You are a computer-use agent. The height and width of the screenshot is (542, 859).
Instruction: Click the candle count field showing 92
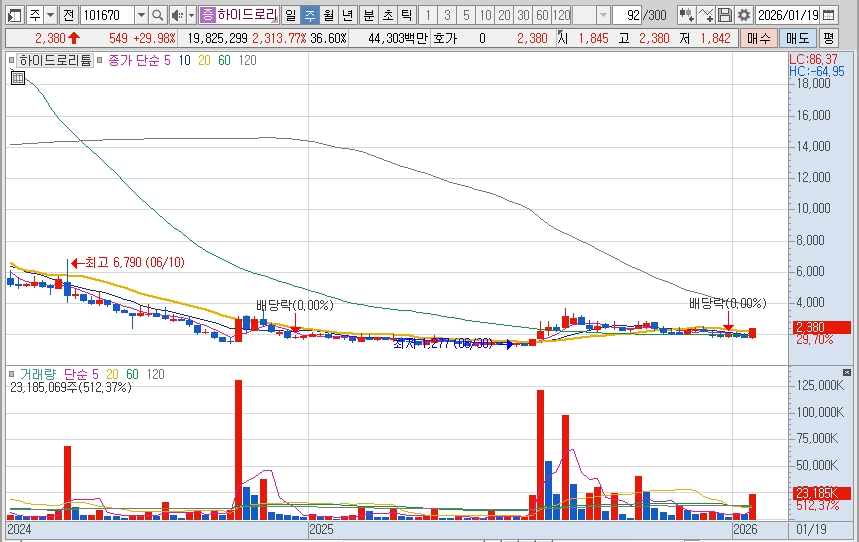pos(627,15)
